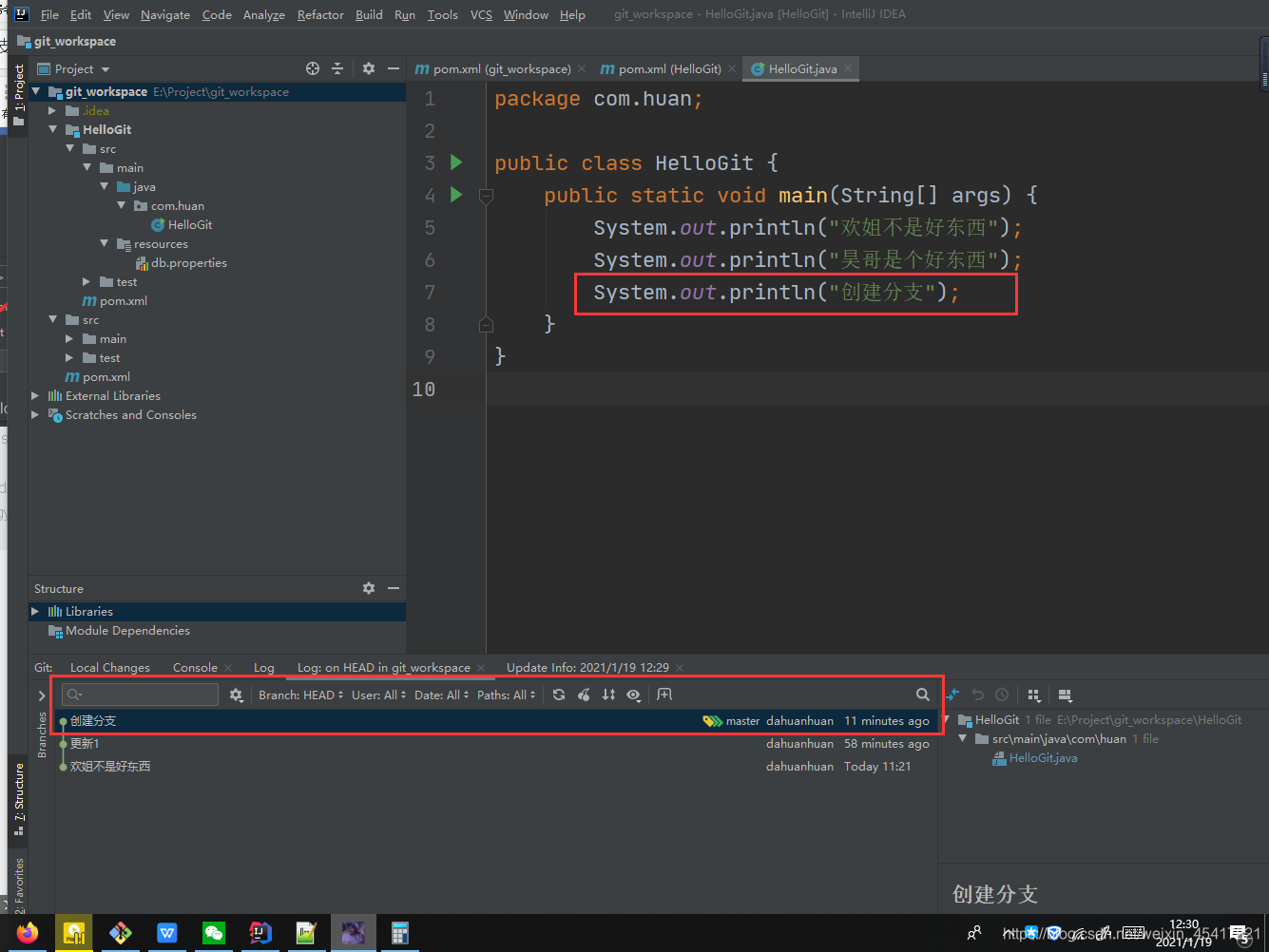Image resolution: width=1269 pixels, height=952 pixels.
Task: Hide the Project panel with minus icon
Action: pos(394,68)
